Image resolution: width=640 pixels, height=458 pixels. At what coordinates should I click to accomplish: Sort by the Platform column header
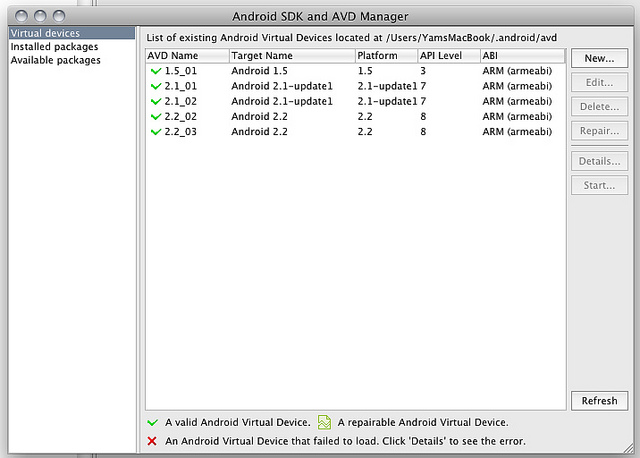387,56
